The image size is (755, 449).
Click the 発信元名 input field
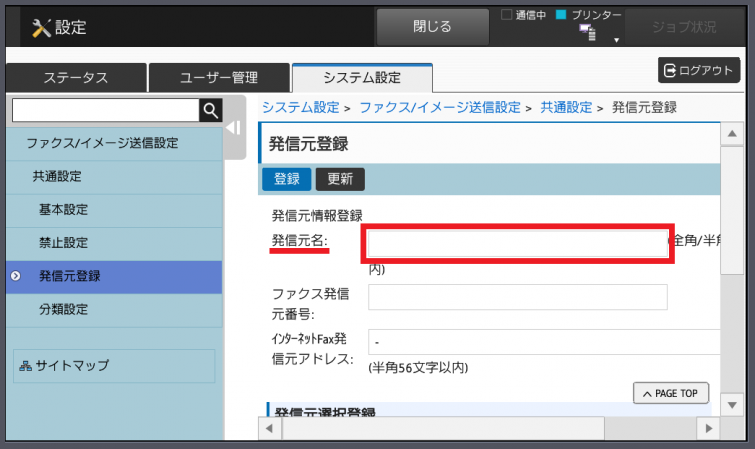(518, 243)
